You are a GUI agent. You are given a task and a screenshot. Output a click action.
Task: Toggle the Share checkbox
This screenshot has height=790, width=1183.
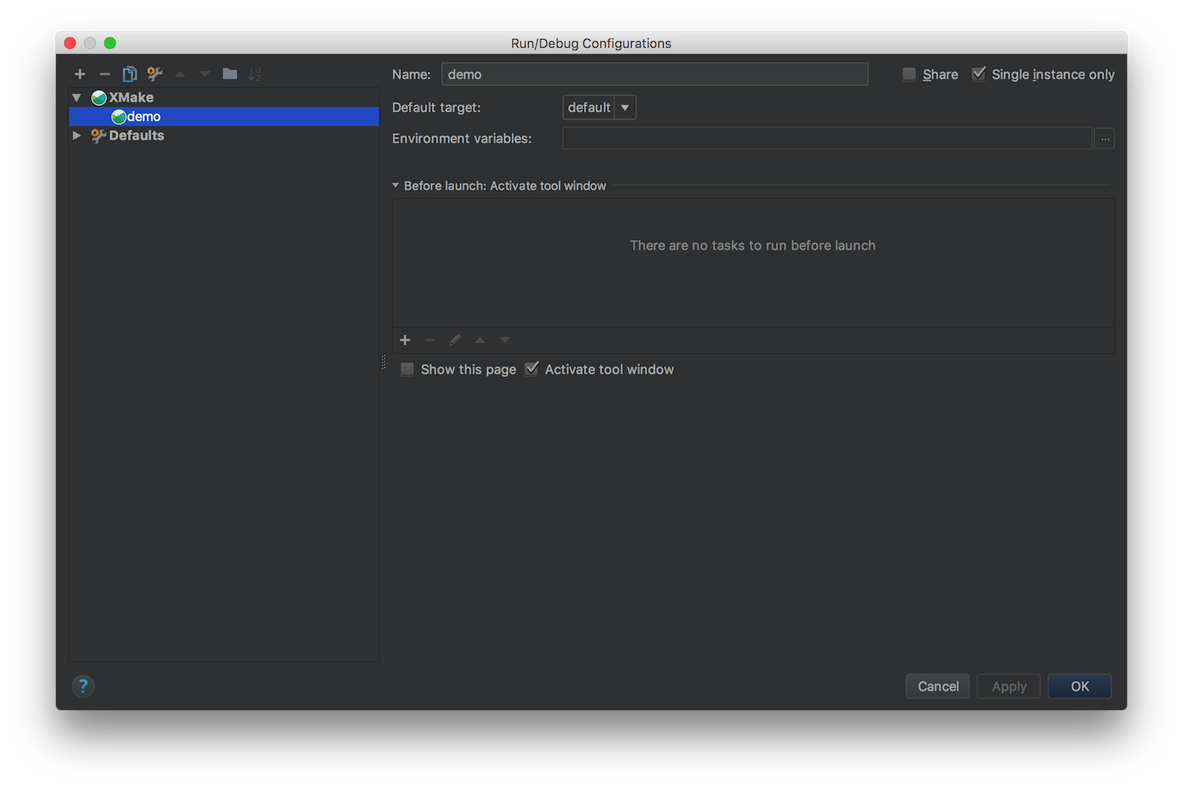[909, 74]
